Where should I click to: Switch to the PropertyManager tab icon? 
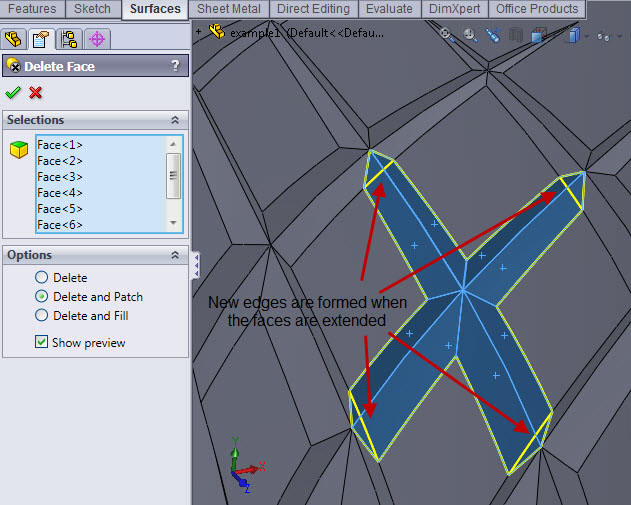[41, 39]
